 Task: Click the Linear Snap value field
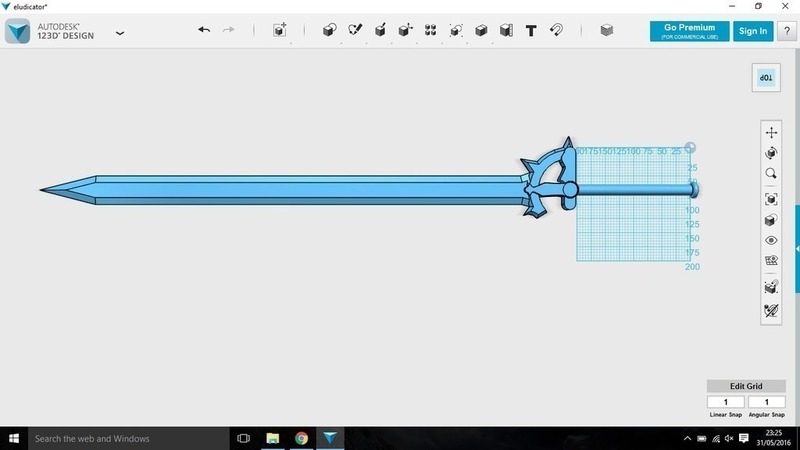tap(726, 402)
